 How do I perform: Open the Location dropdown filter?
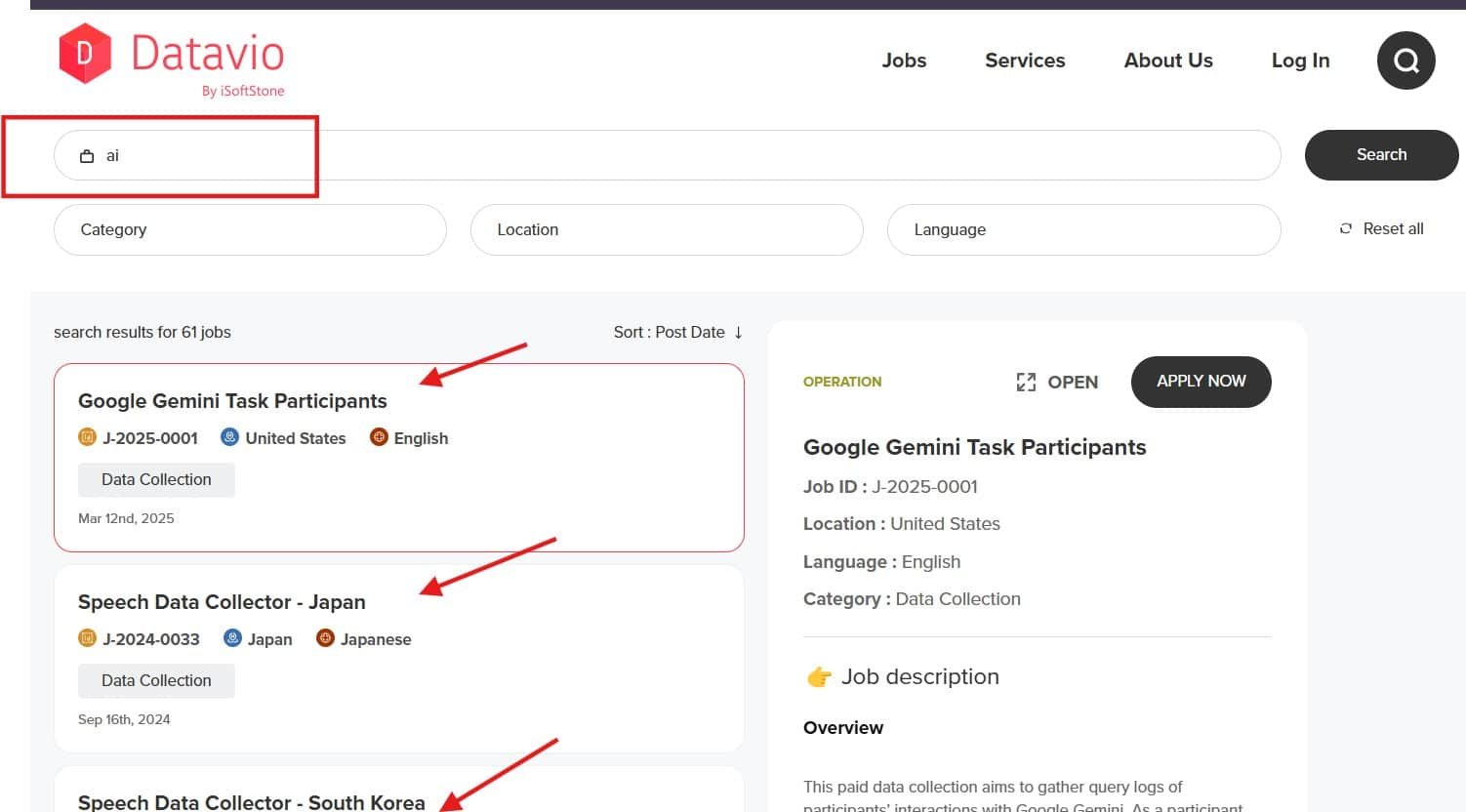pyautogui.click(x=666, y=229)
